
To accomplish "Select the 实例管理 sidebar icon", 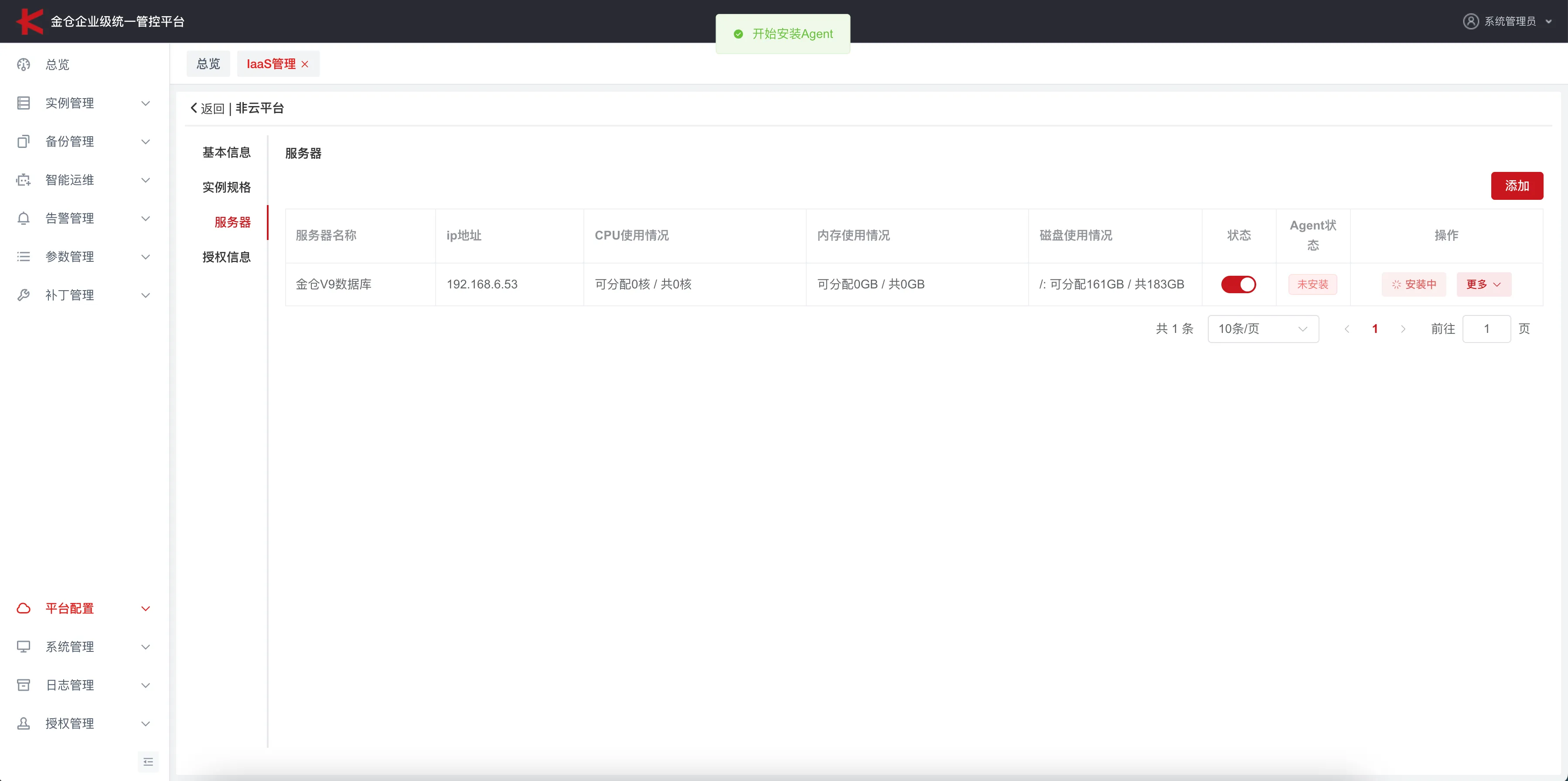I will click(x=23, y=103).
